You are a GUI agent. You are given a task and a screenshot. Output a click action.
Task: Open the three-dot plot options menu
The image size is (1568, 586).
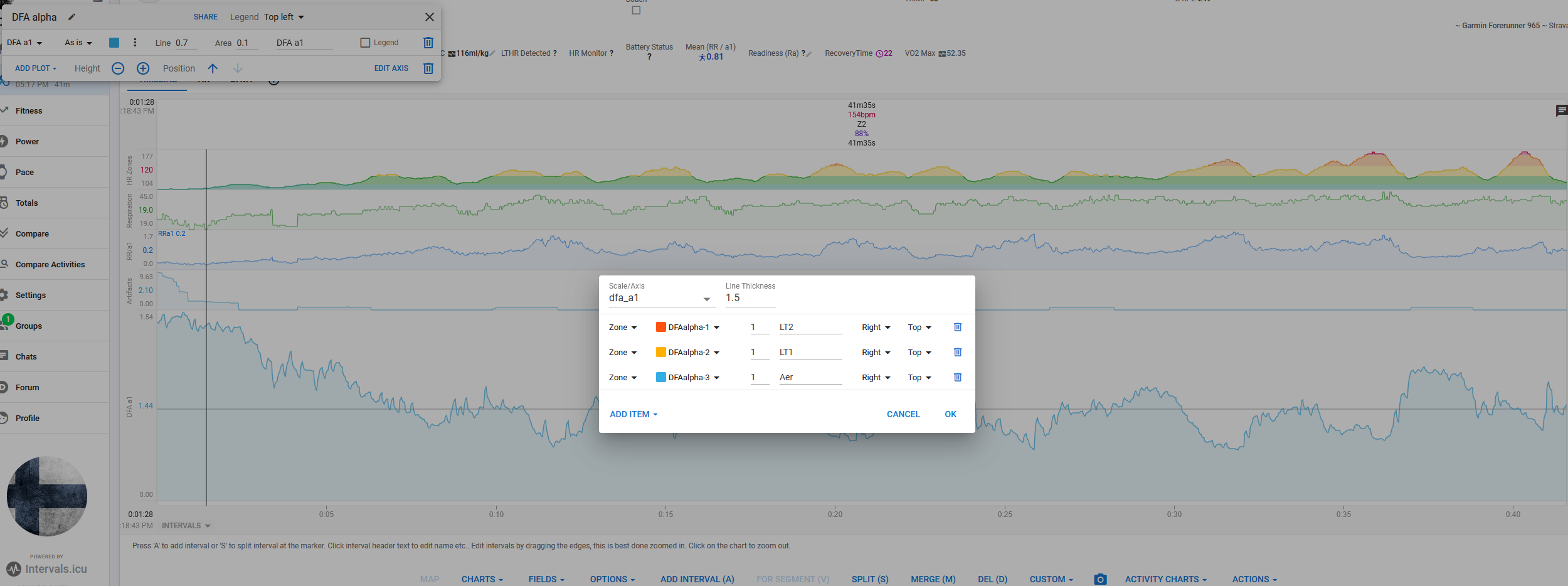[135, 43]
